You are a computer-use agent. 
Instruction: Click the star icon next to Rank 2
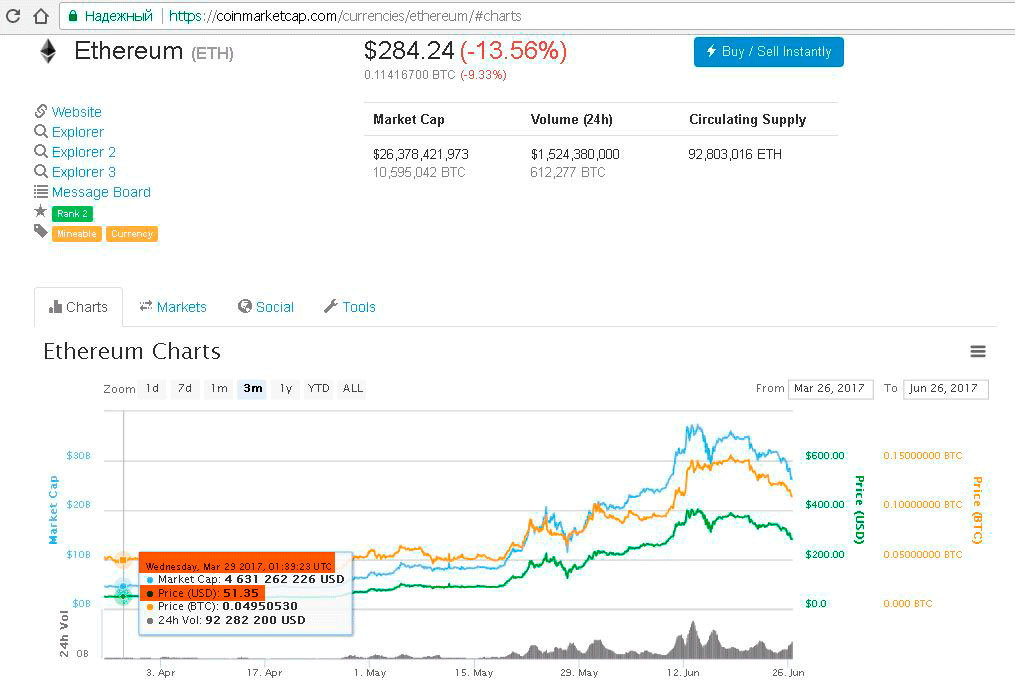pos(41,211)
